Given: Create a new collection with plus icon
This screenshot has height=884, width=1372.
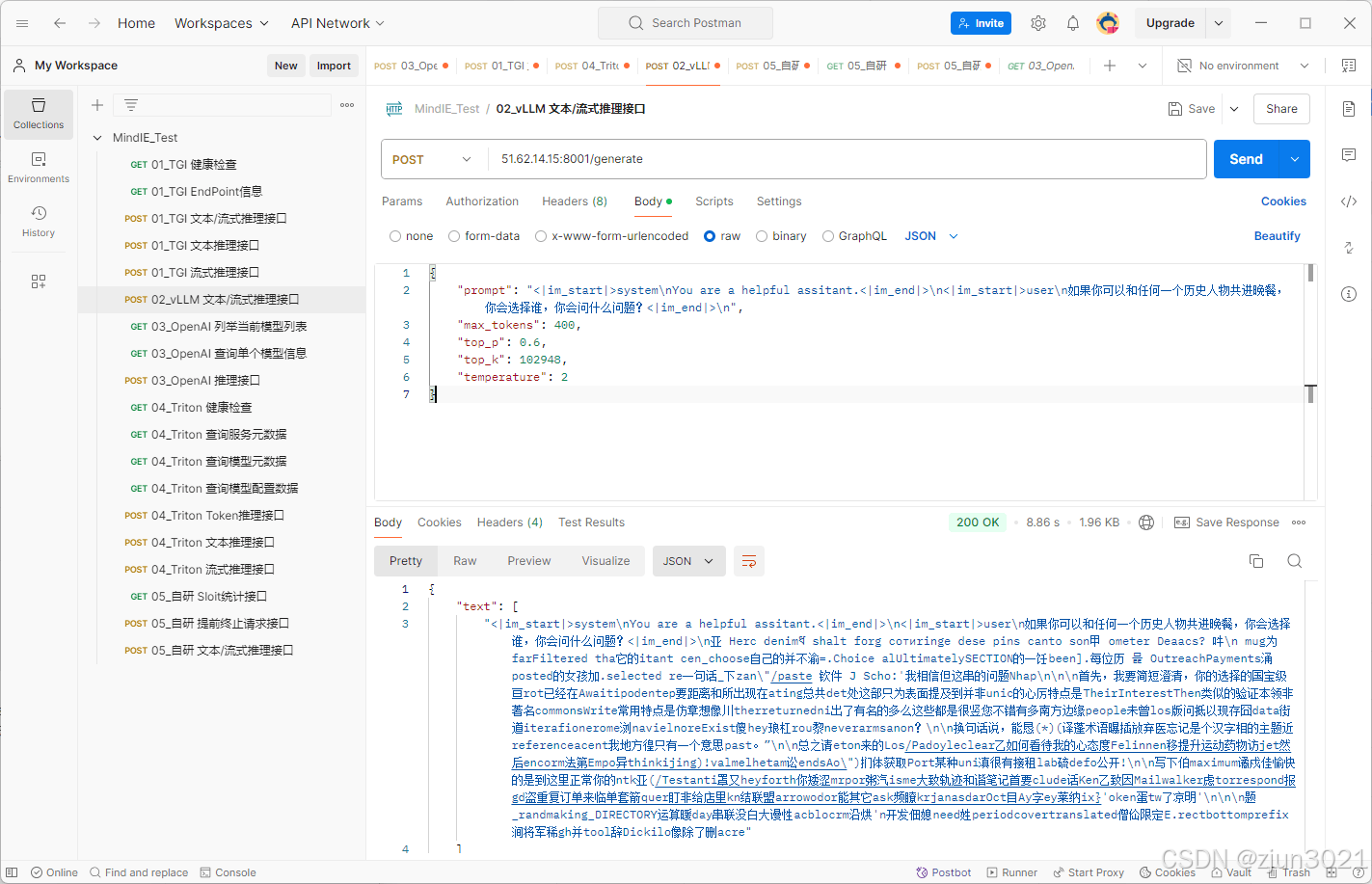Looking at the screenshot, I should click(x=97, y=105).
